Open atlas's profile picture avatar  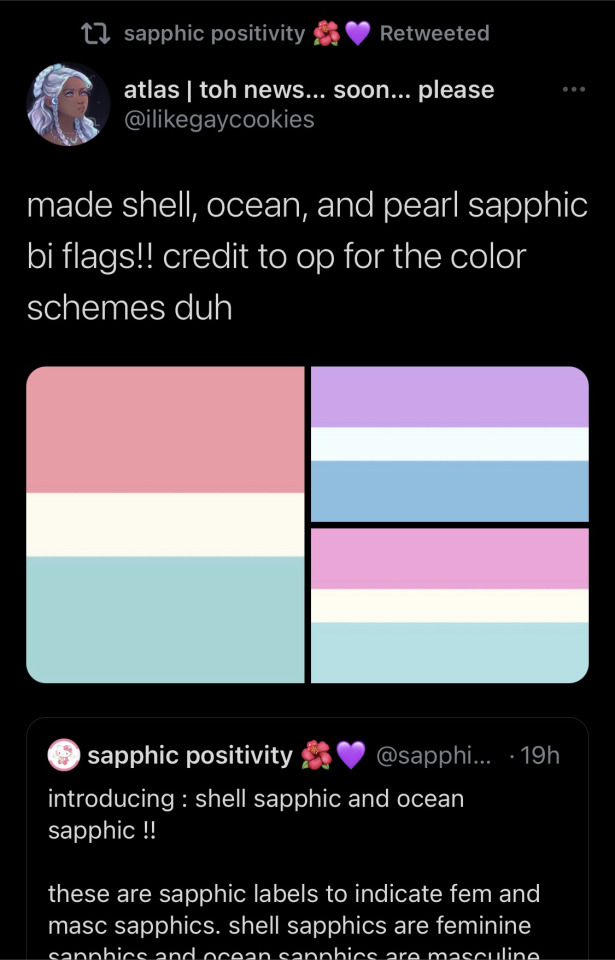[x=68, y=104]
